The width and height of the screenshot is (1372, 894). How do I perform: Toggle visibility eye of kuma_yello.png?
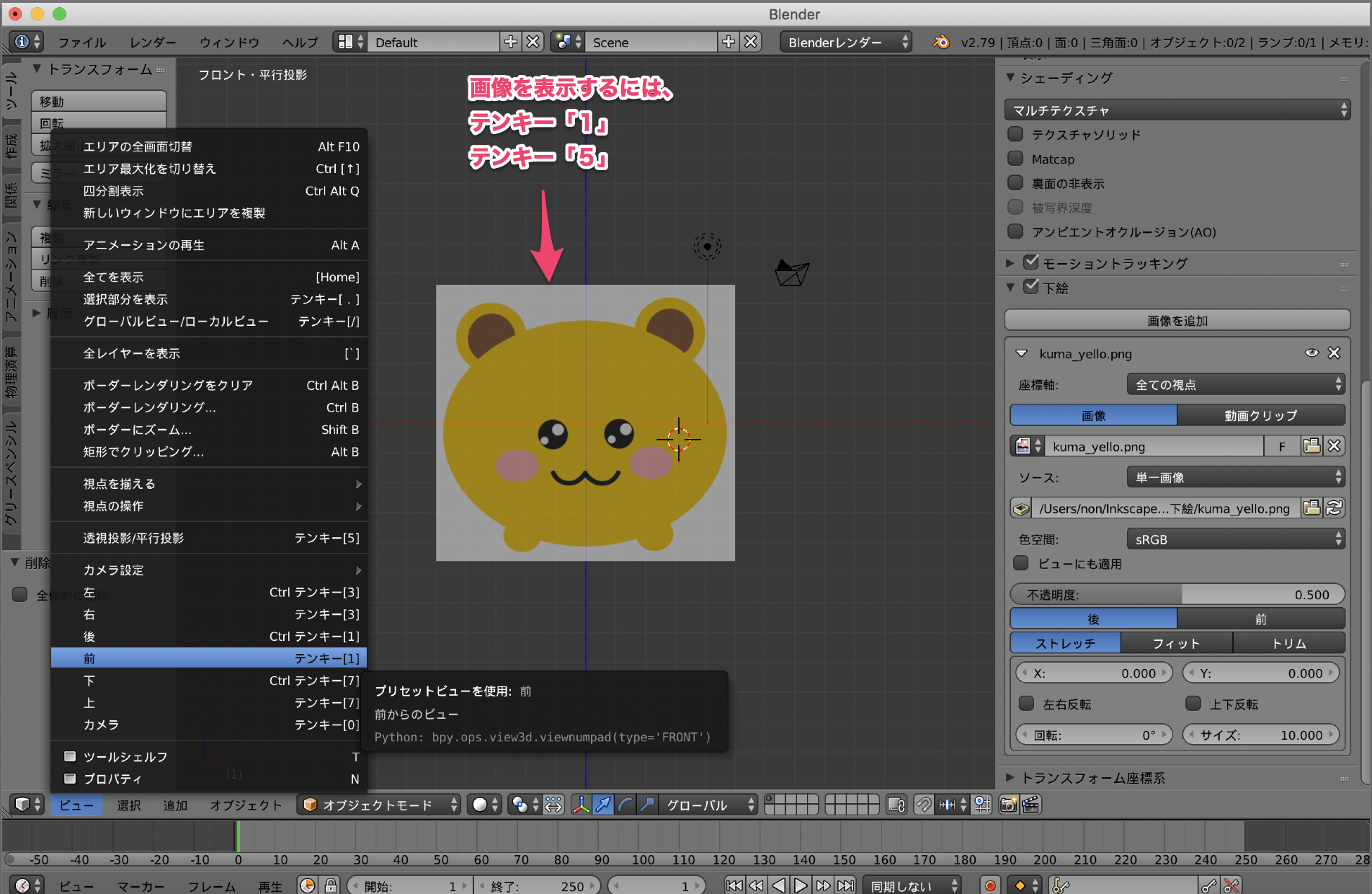(1311, 353)
